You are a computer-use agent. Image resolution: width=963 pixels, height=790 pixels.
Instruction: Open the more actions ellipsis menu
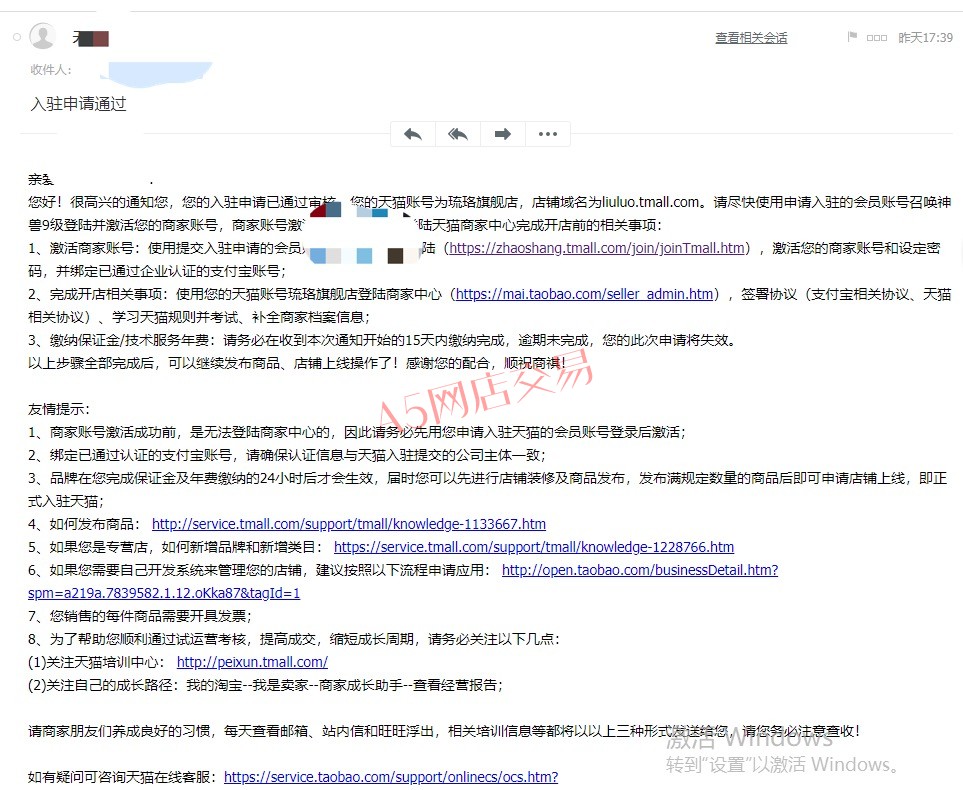tap(548, 134)
